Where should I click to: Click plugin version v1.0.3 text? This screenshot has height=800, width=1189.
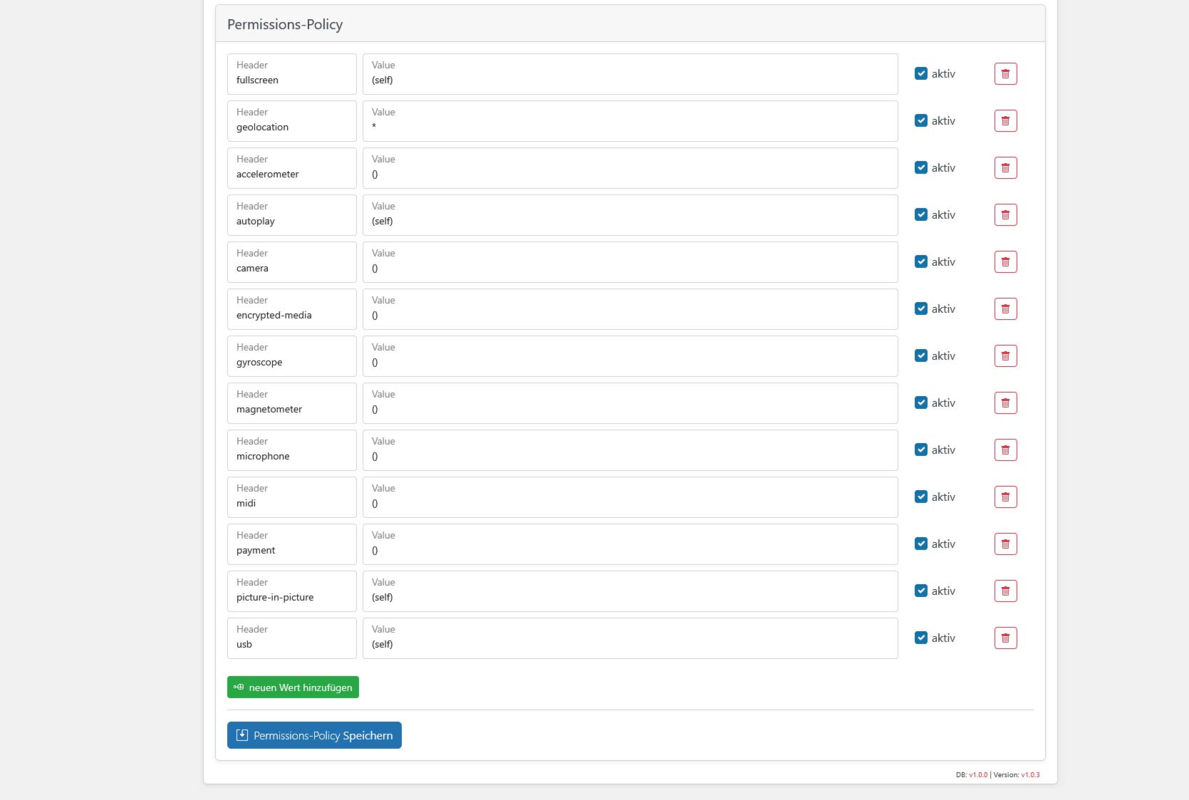1031,775
